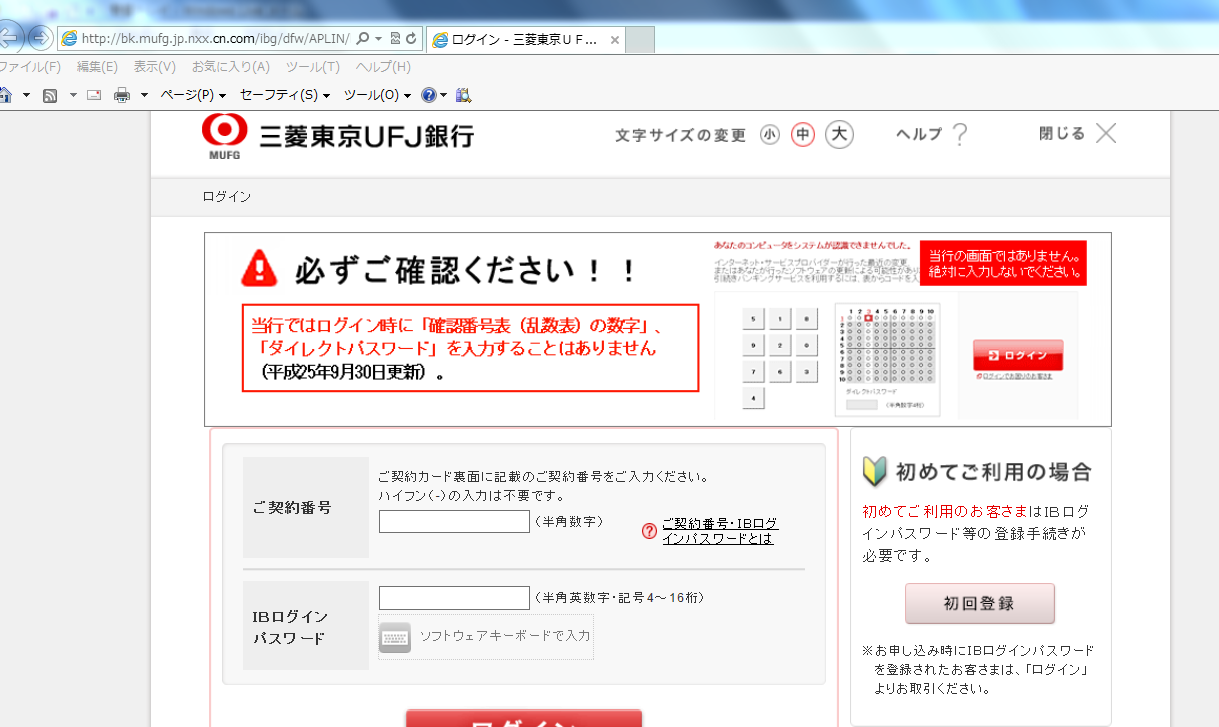1219x727 pixels.
Task: Go forward with the browser forward arrow
Action: (x=39, y=39)
